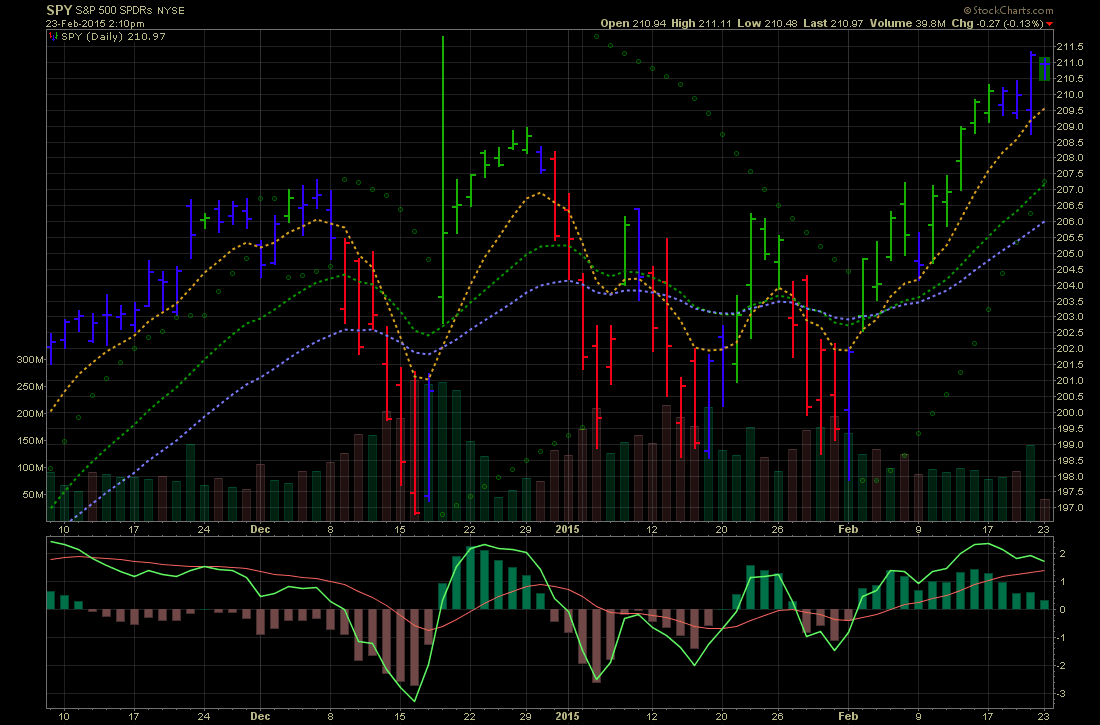
Task: Click the NYSE exchange label
Action: click(x=171, y=11)
